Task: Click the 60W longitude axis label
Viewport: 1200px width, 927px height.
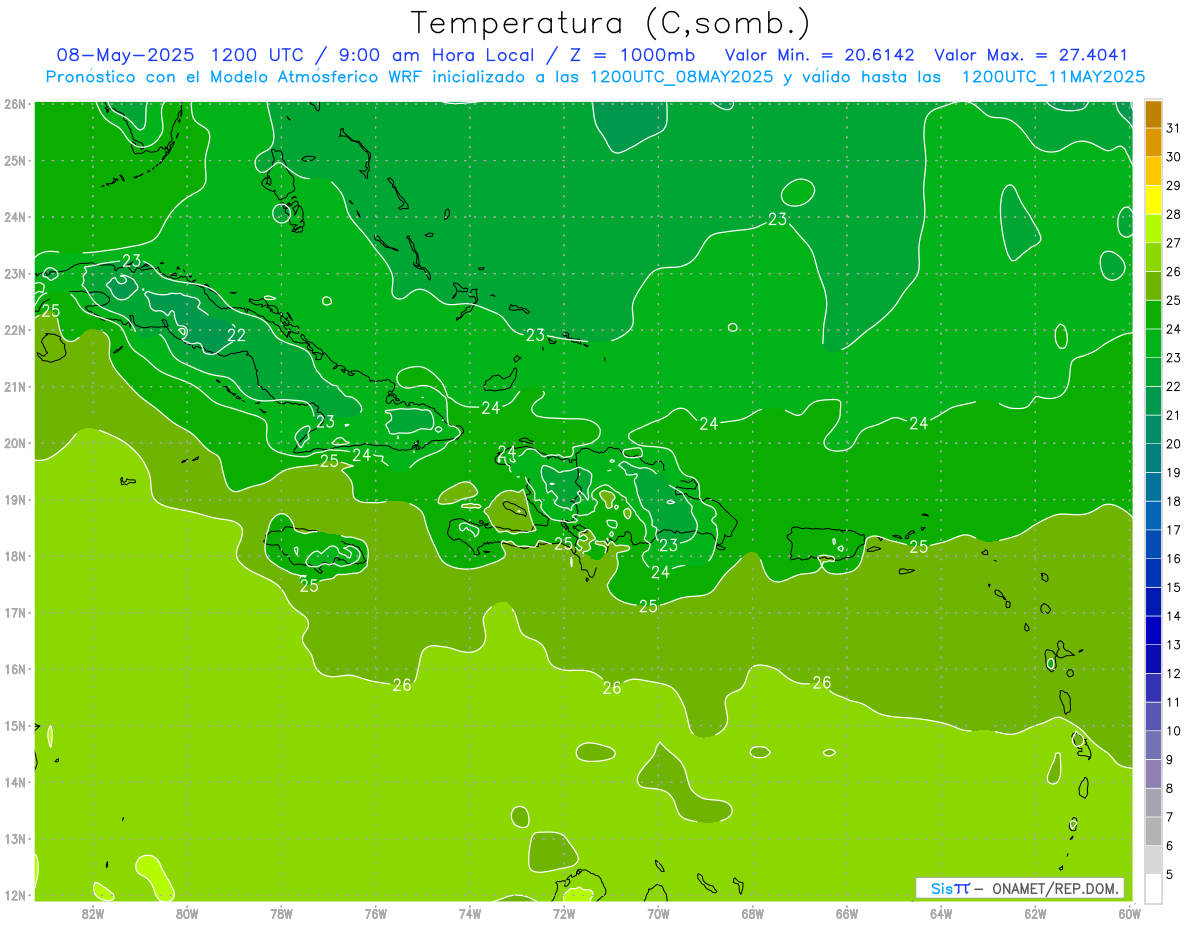Action: [1129, 913]
